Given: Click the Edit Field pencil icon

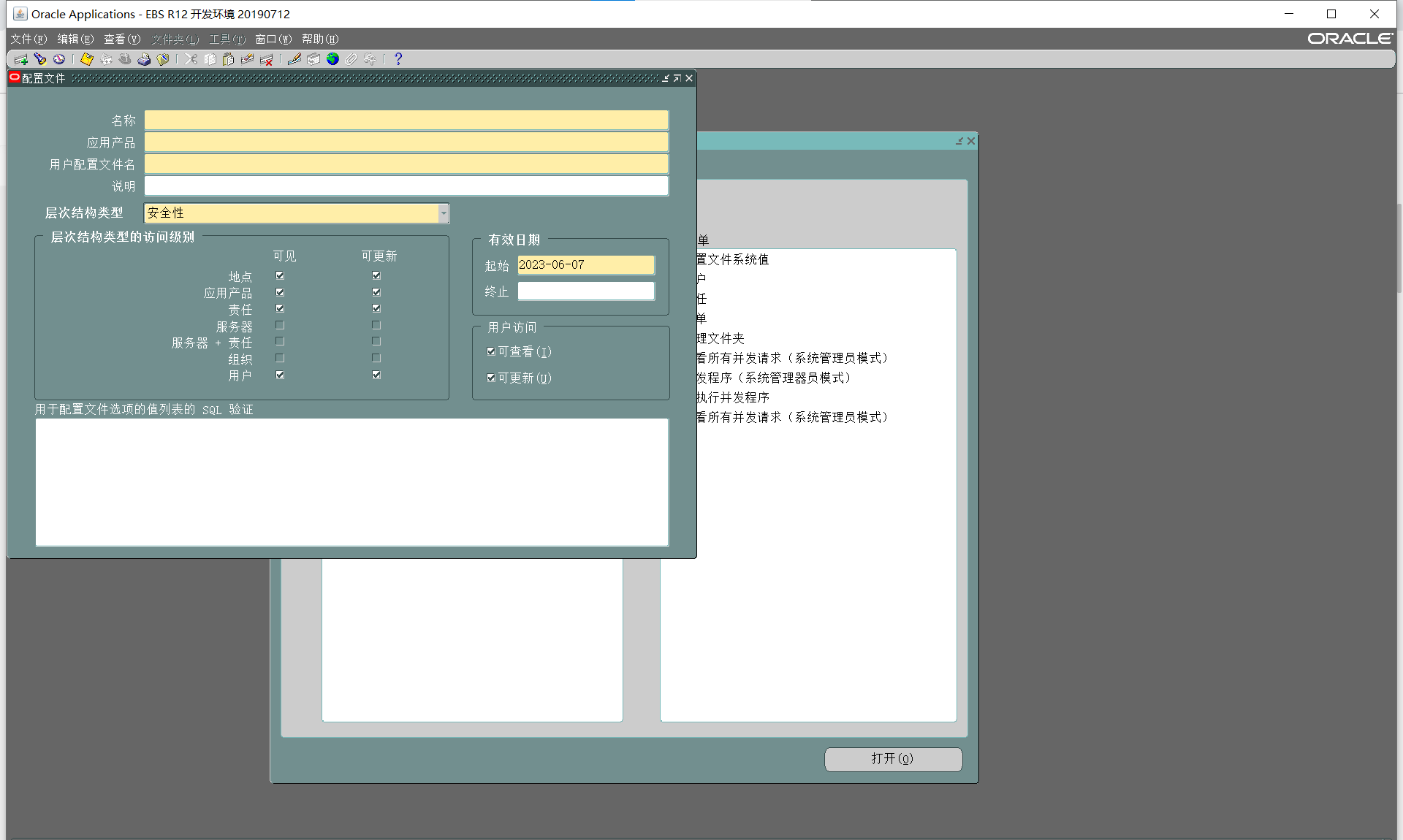Looking at the screenshot, I should click(294, 59).
